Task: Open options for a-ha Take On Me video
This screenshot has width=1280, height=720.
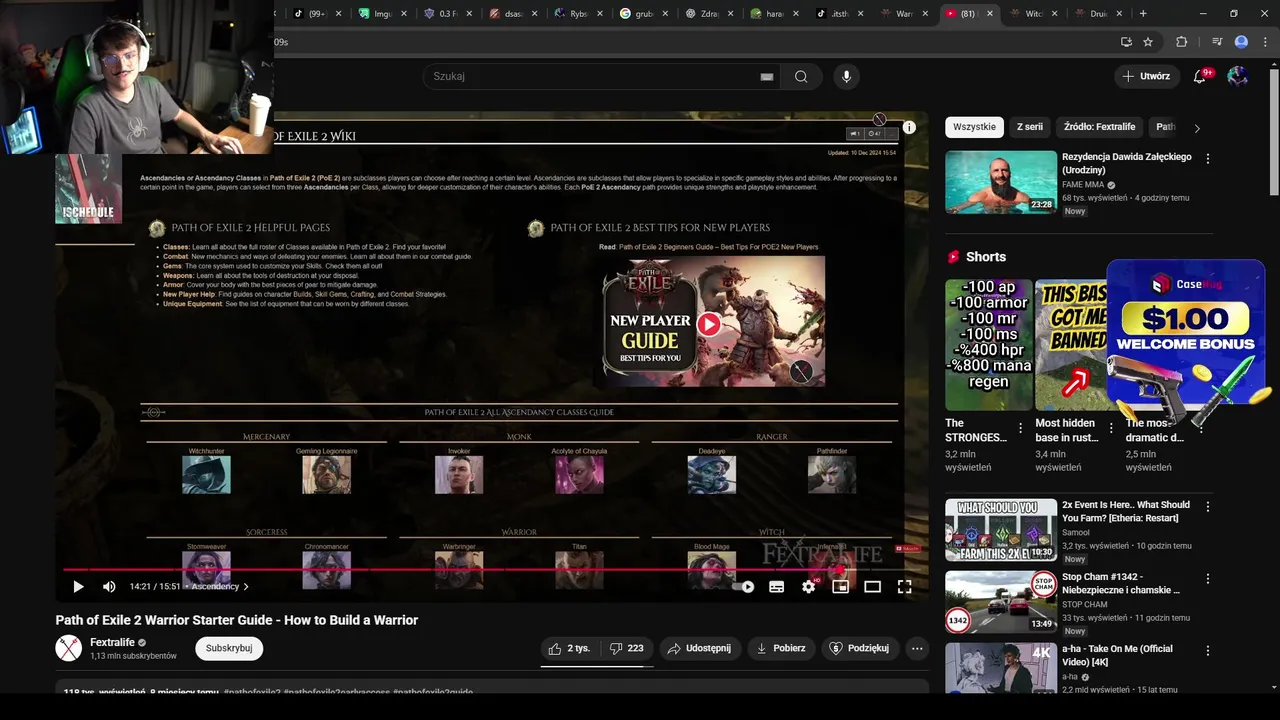Action: [1208, 651]
